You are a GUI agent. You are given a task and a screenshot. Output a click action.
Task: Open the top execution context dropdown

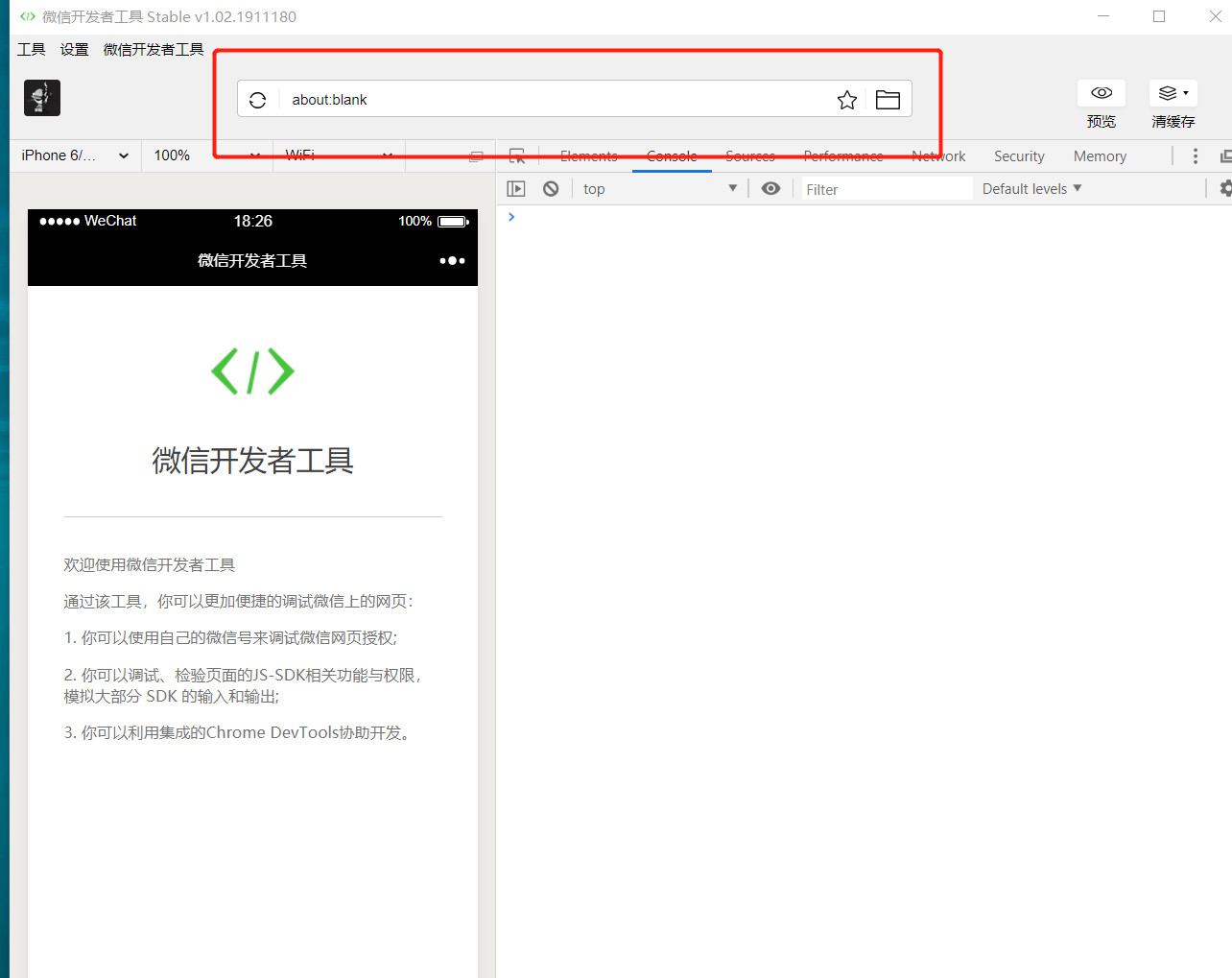pyautogui.click(x=660, y=189)
